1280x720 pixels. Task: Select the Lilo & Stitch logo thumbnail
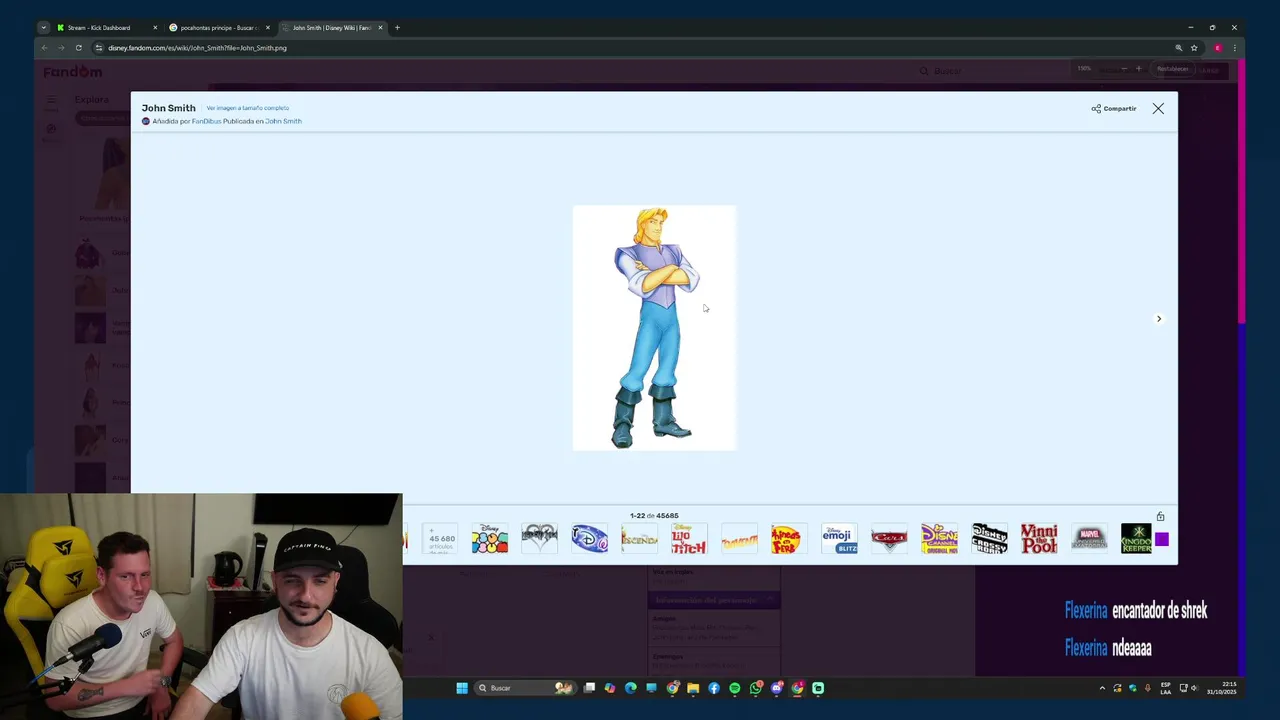pos(689,538)
